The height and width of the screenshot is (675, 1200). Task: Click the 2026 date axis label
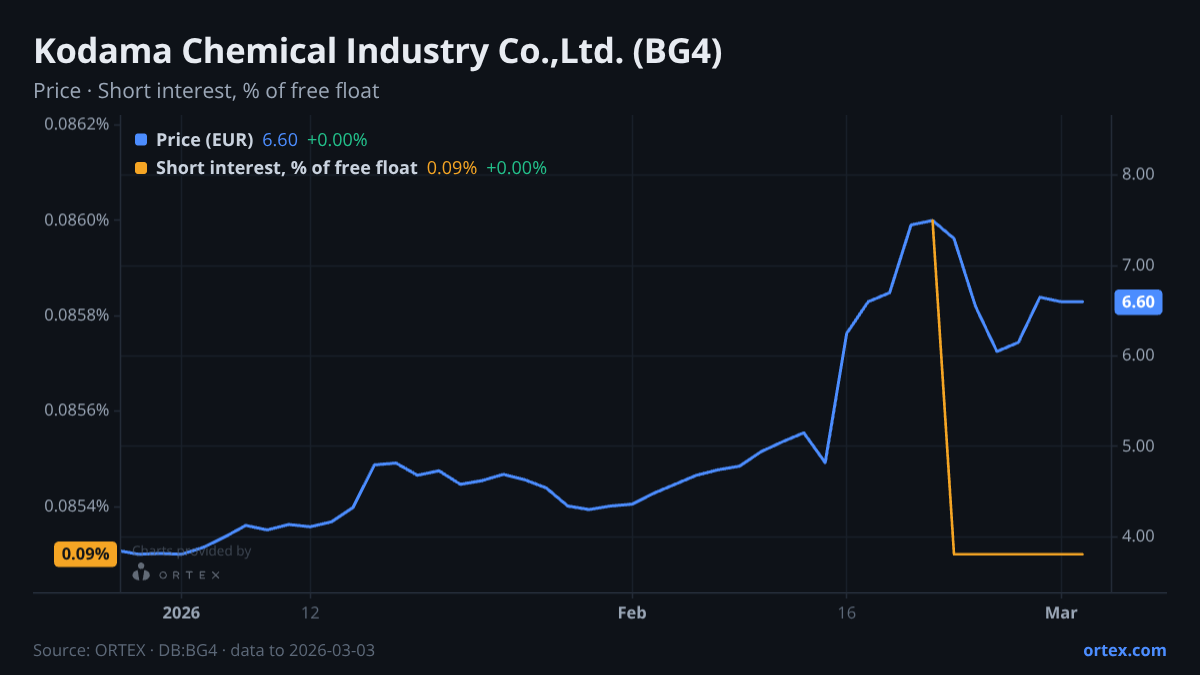[x=181, y=612]
